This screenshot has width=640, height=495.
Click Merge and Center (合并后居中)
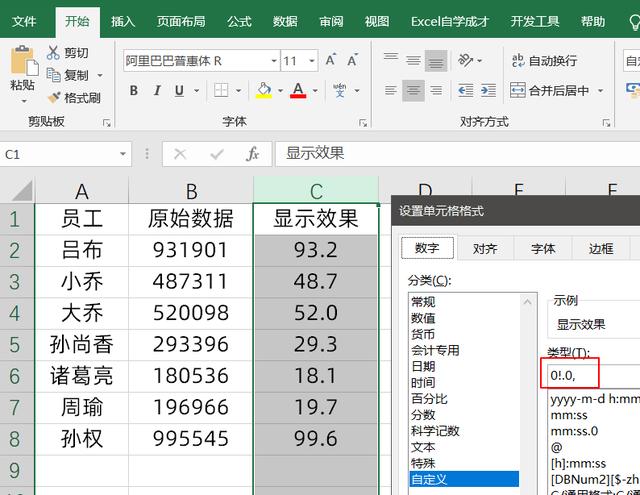coord(549,90)
